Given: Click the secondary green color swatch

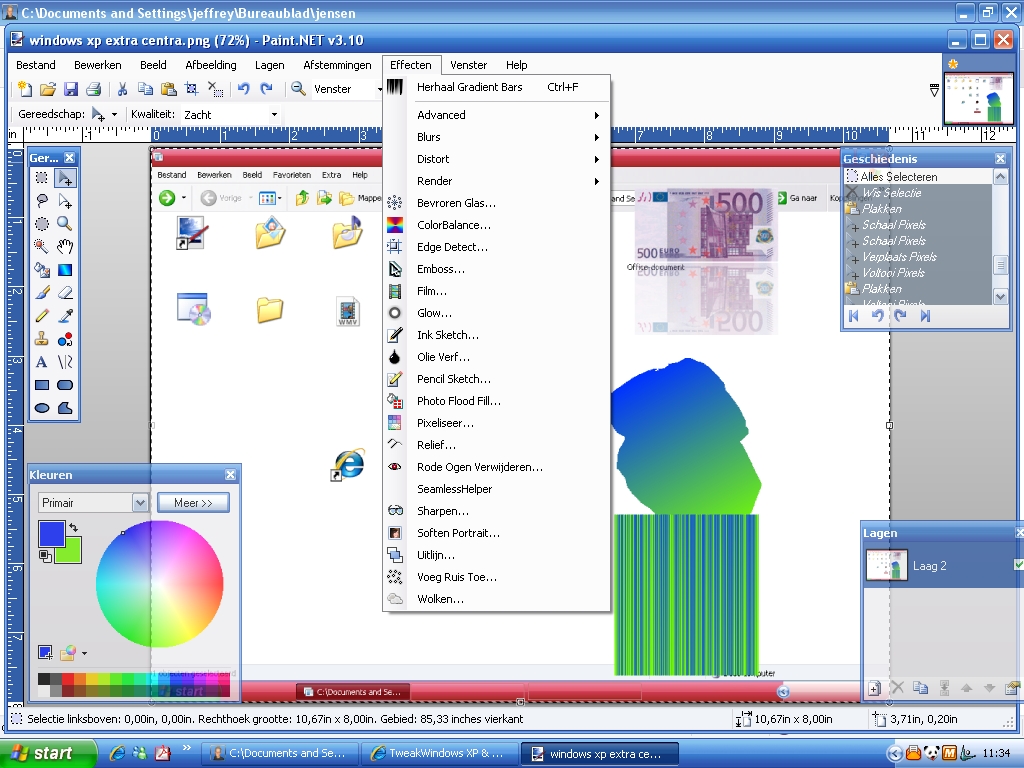Looking at the screenshot, I should [x=71, y=552].
